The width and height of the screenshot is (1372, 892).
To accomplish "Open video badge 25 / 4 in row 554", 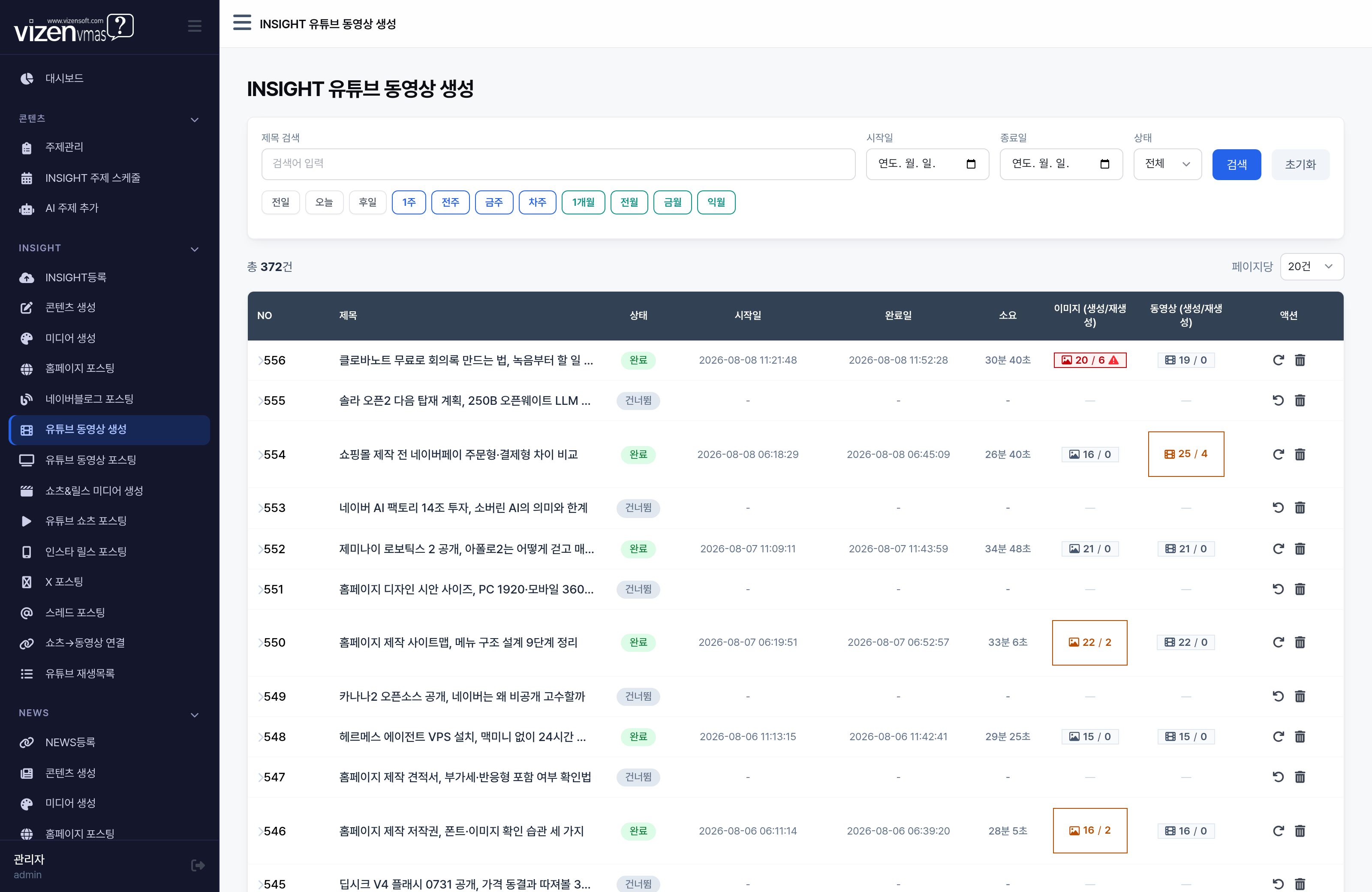I will click(1186, 454).
